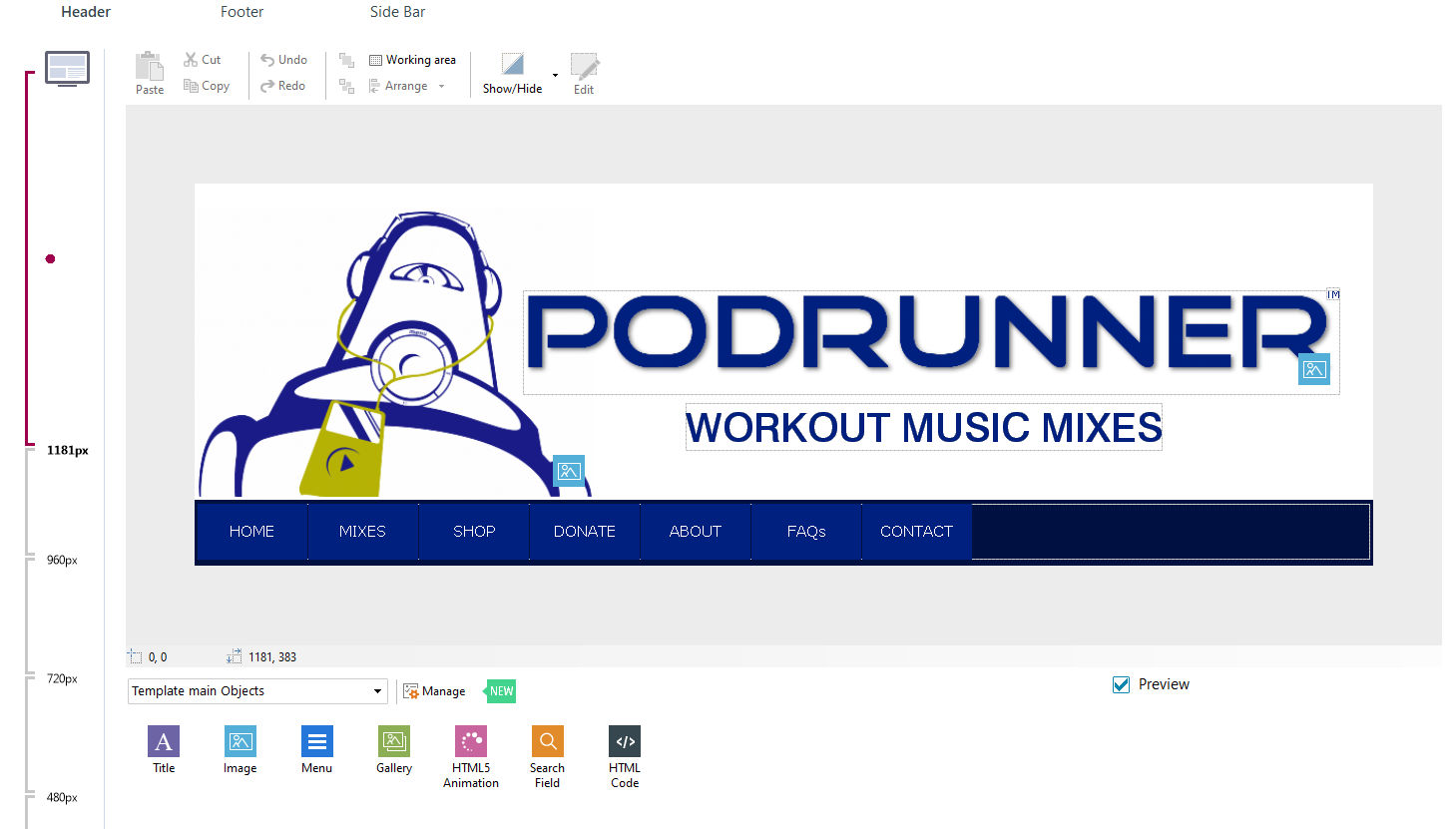Select the runner mascot illustration
This screenshot has width=1456, height=829.
click(394, 354)
